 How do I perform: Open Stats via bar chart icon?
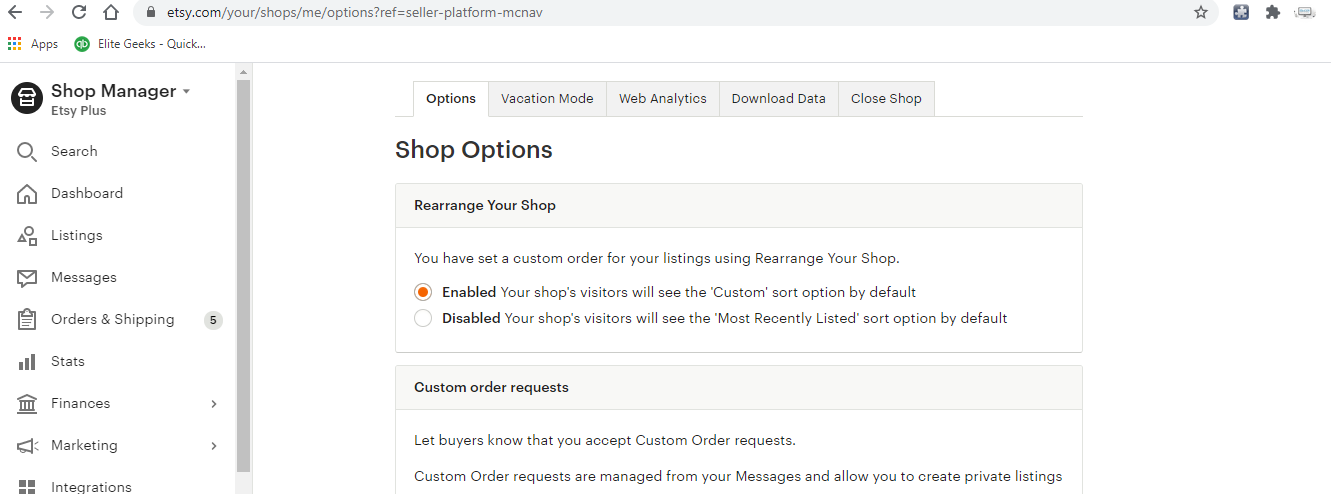point(27,362)
